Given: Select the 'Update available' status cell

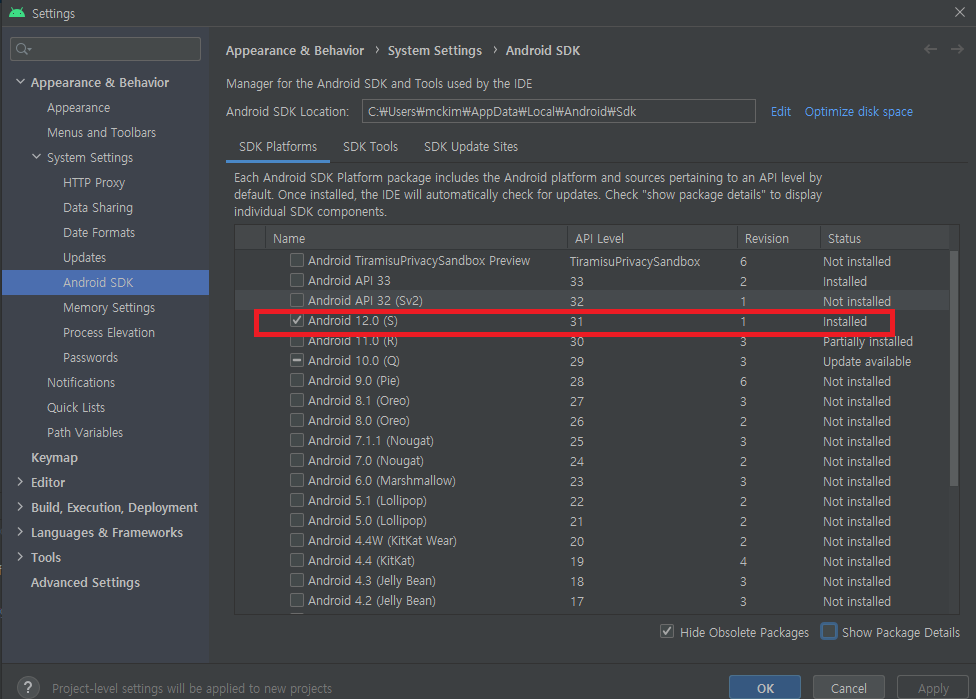Looking at the screenshot, I should tap(866, 361).
